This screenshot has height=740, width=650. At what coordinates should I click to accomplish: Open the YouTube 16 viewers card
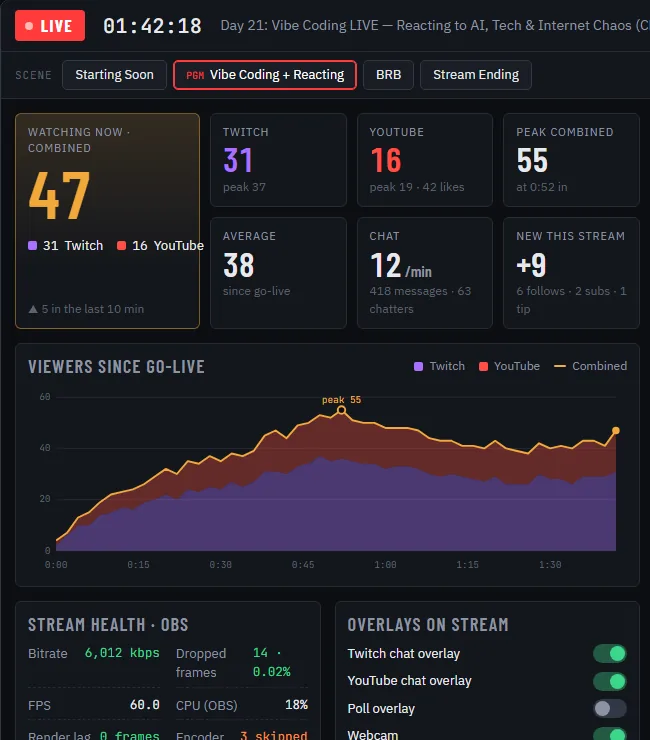[x=425, y=160]
